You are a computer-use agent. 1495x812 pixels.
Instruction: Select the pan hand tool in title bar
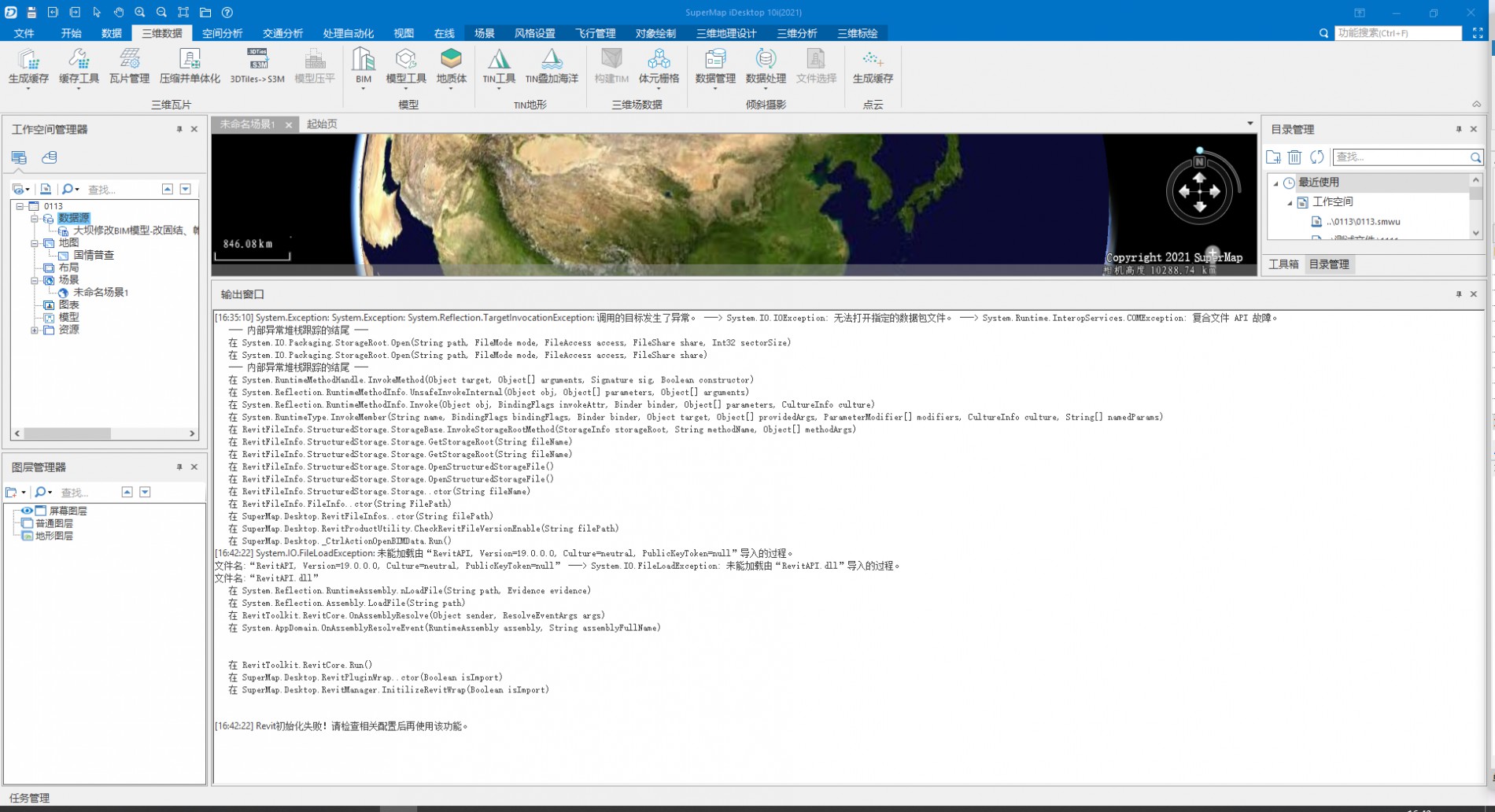click(118, 13)
